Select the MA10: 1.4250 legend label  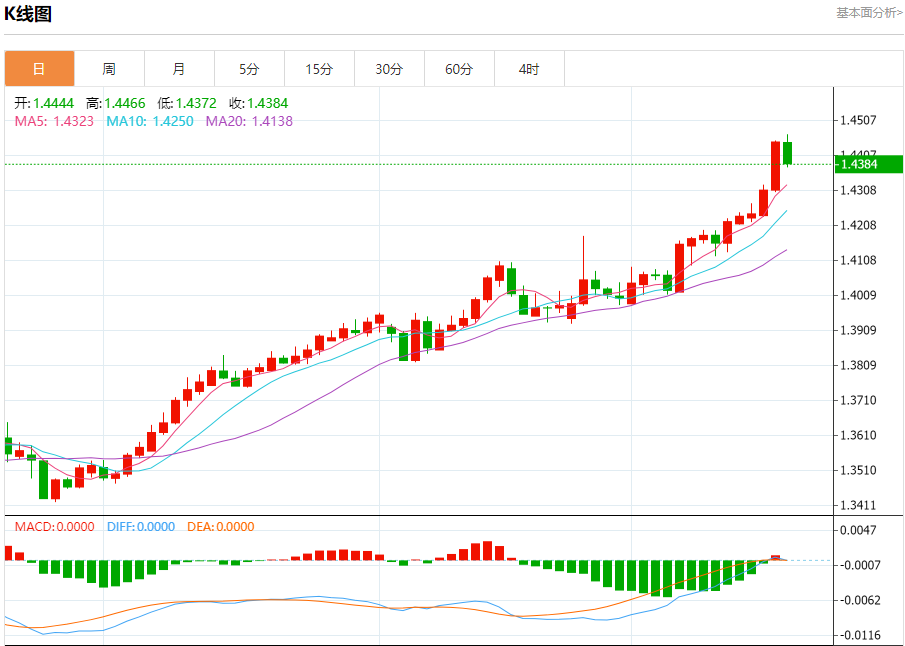(150, 121)
